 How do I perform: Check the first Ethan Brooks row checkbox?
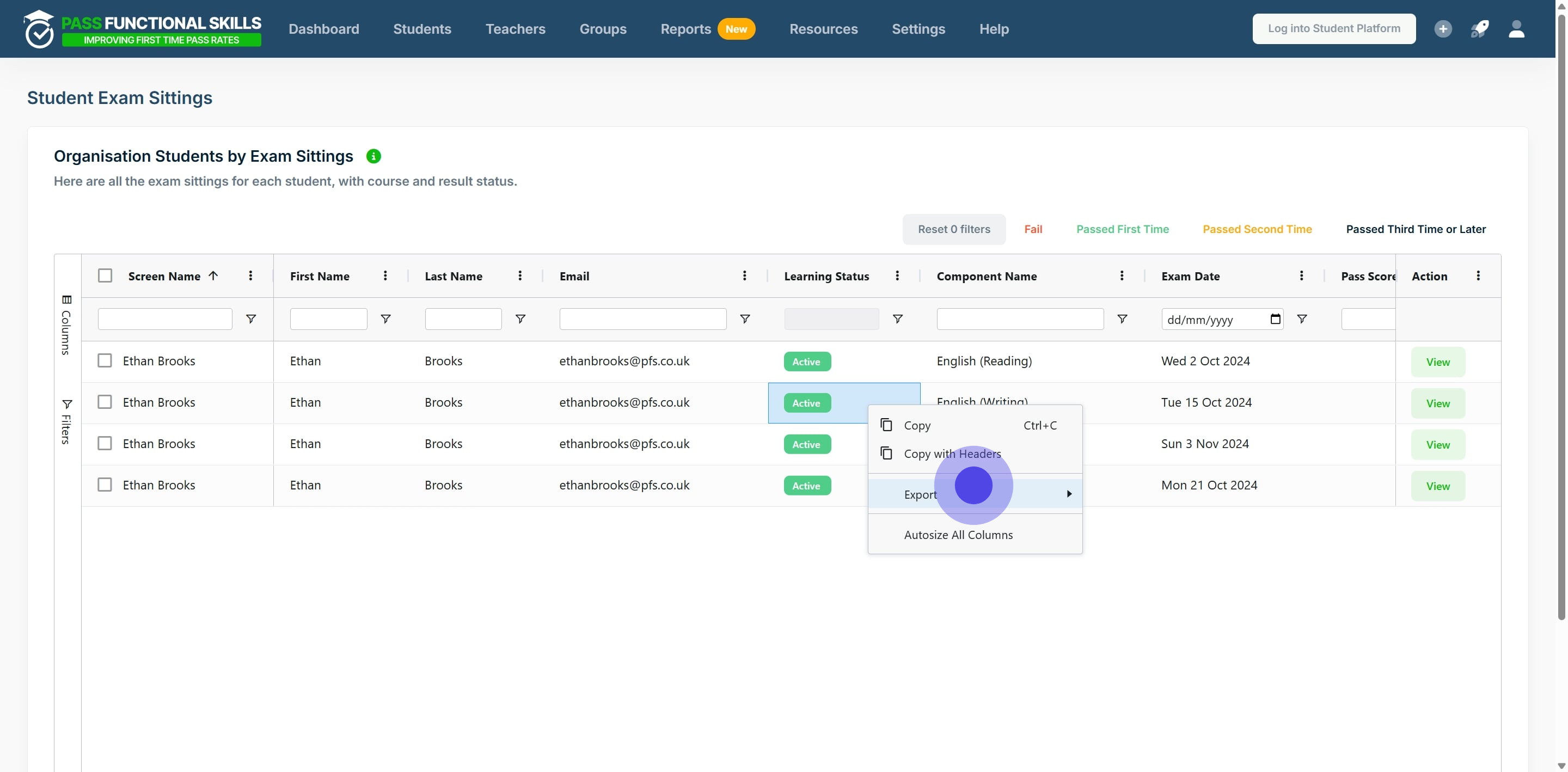pyautogui.click(x=105, y=360)
